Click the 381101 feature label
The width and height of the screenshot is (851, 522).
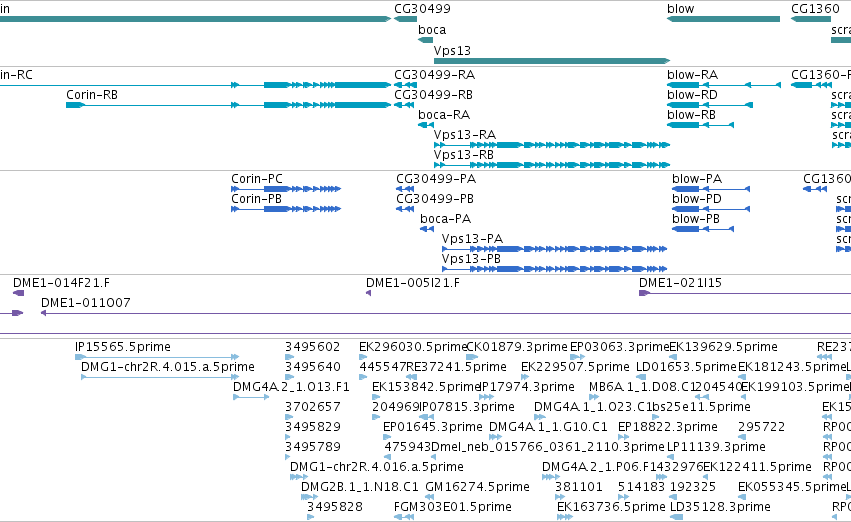(x=579, y=487)
